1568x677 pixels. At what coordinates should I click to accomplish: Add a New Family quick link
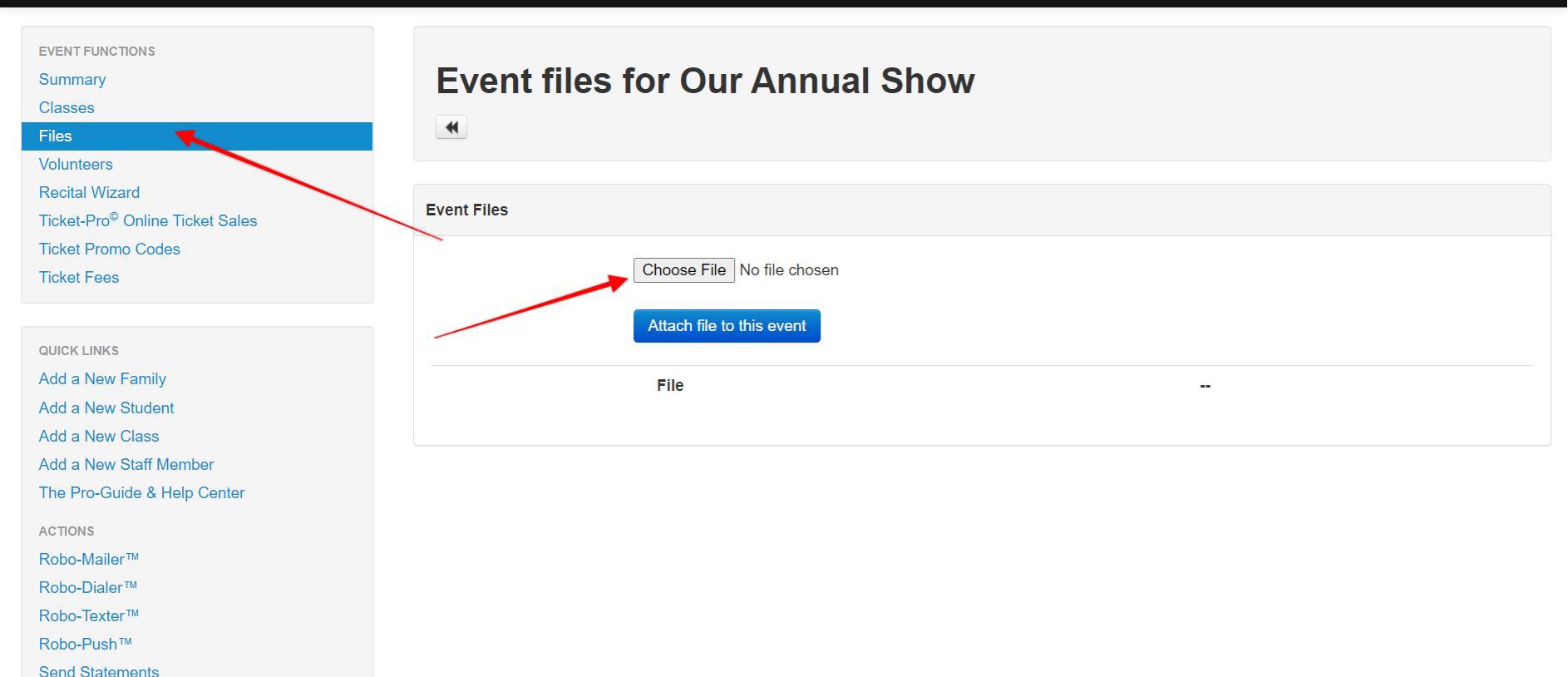(x=102, y=379)
